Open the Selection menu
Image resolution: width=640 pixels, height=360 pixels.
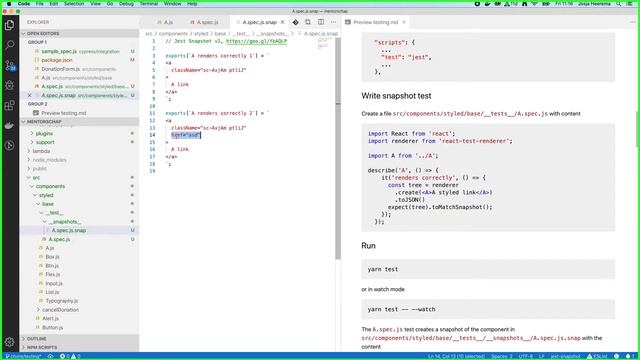click(74, 4)
